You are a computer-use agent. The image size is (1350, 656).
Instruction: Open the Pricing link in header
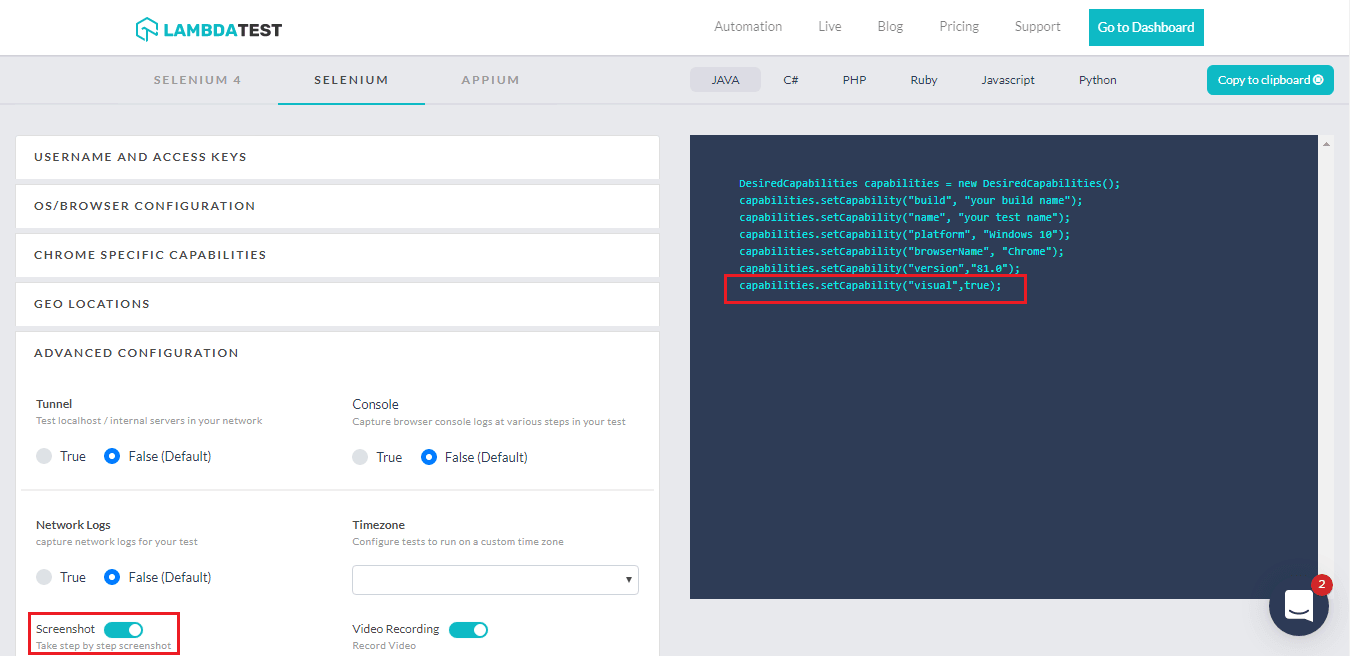pos(958,27)
